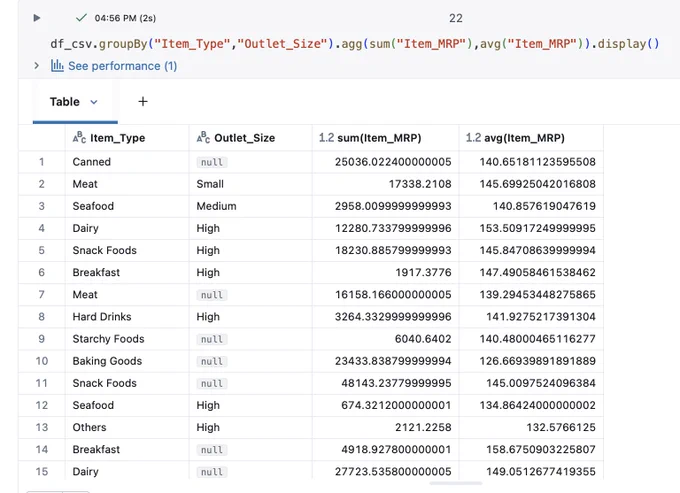The height and width of the screenshot is (493, 680).
Task: Sort by the sum(Item_MRP) column header
Action: 379,138
